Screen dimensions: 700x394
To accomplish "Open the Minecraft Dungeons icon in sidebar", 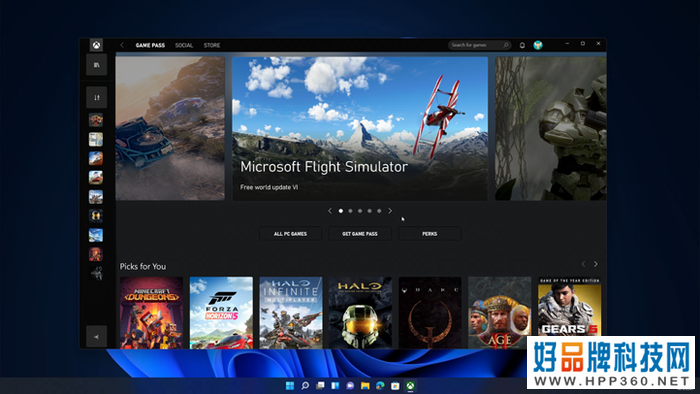I will coord(96,254).
